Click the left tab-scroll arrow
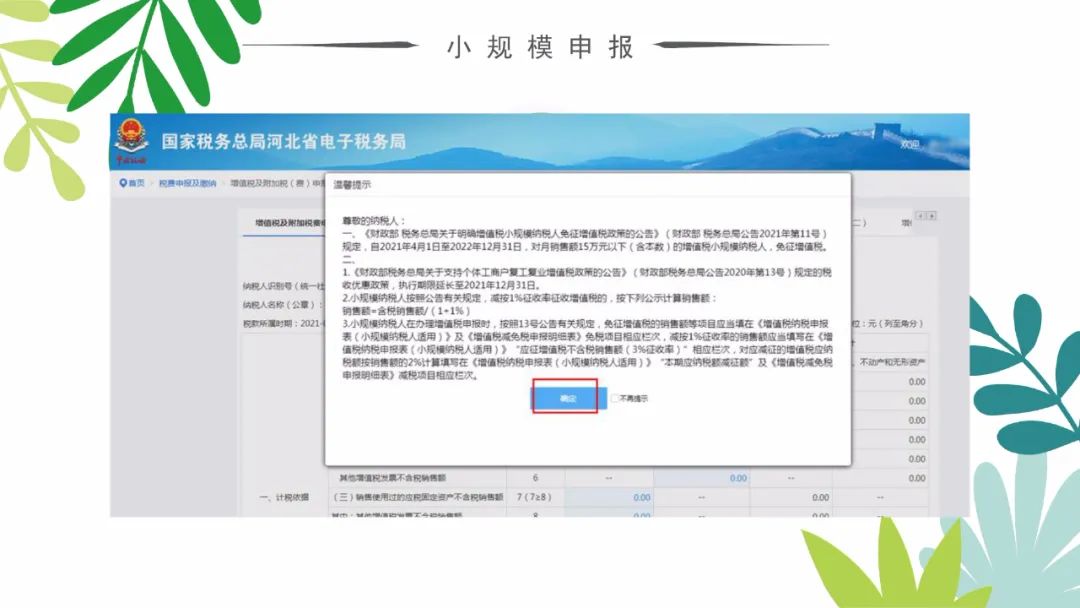Viewport: 1080px width, 608px height. point(920,216)
